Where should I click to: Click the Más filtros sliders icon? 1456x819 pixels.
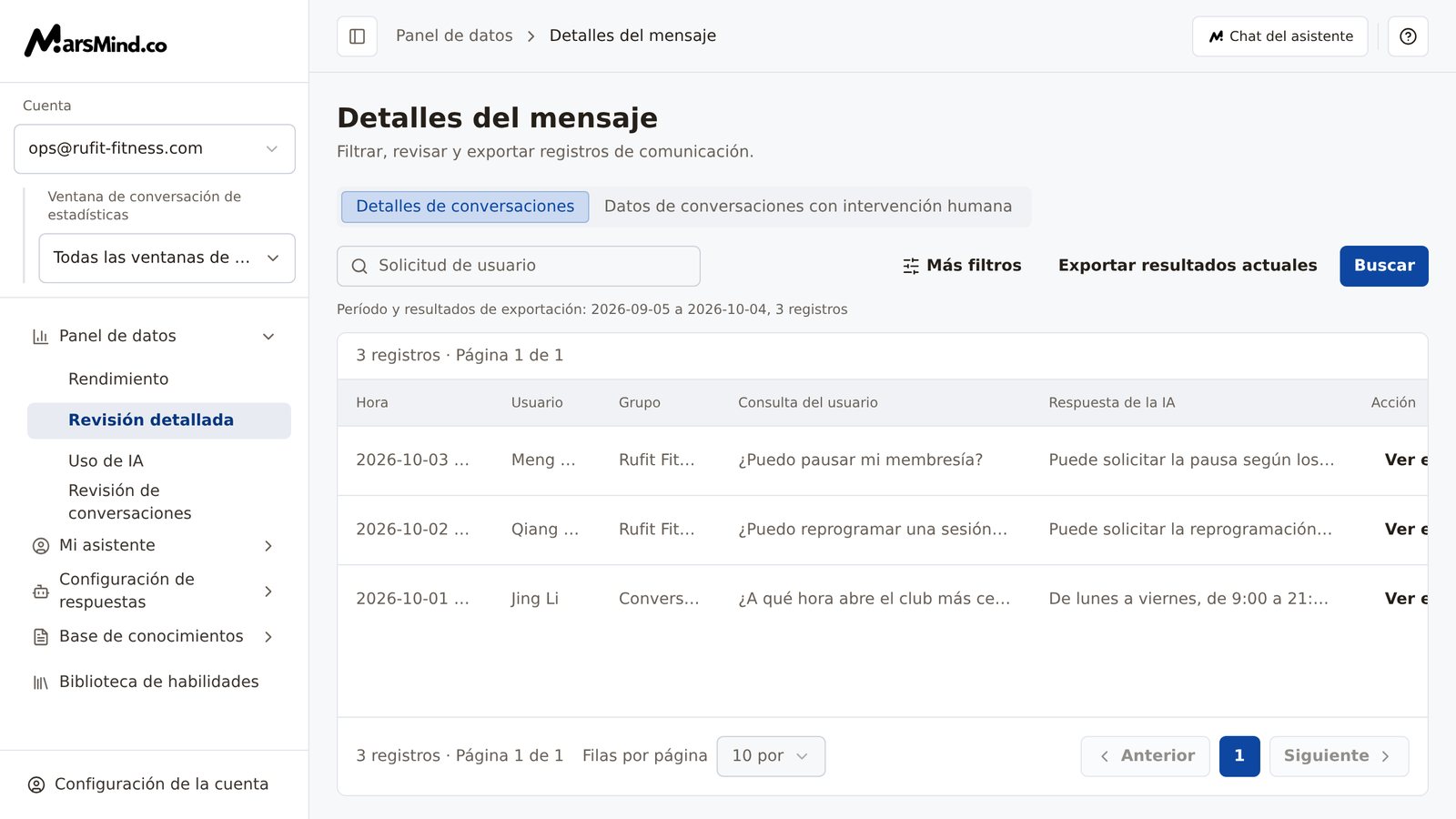click(x=911, y=266)
